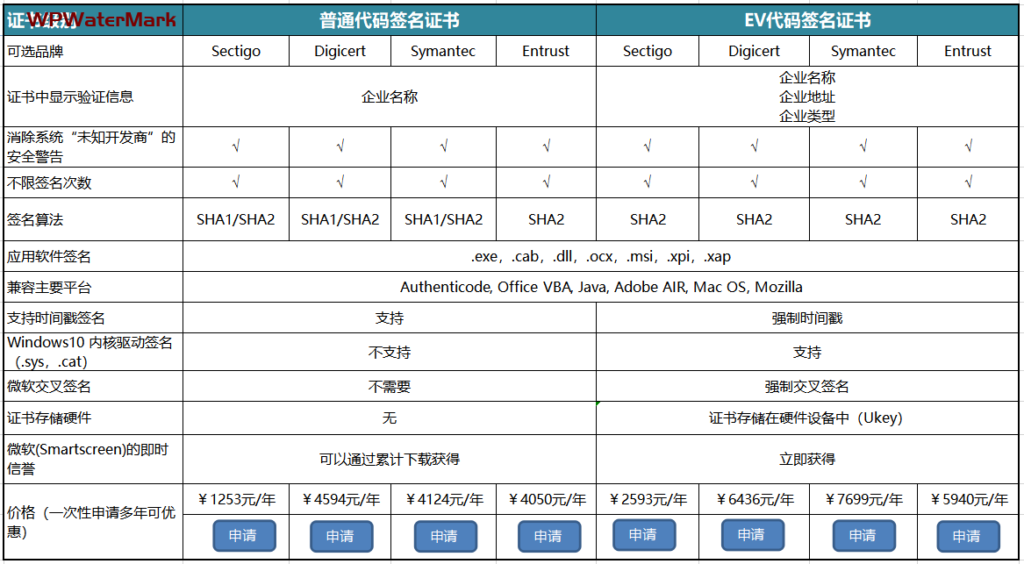
Task: Click 支持 in Windows10 内核驱动签名 row
Action: [x=807, y=352]
